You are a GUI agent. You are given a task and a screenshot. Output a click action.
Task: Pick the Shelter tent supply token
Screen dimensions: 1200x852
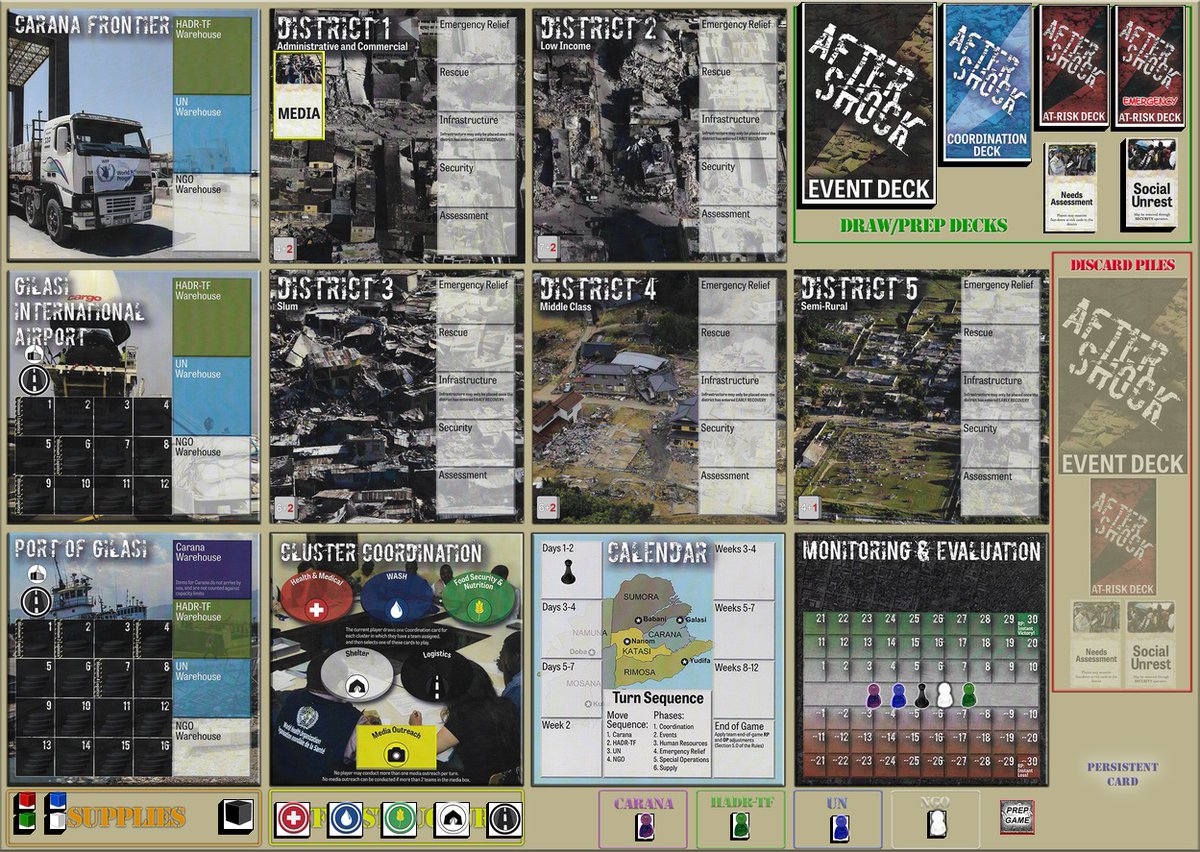pos(450,820)
